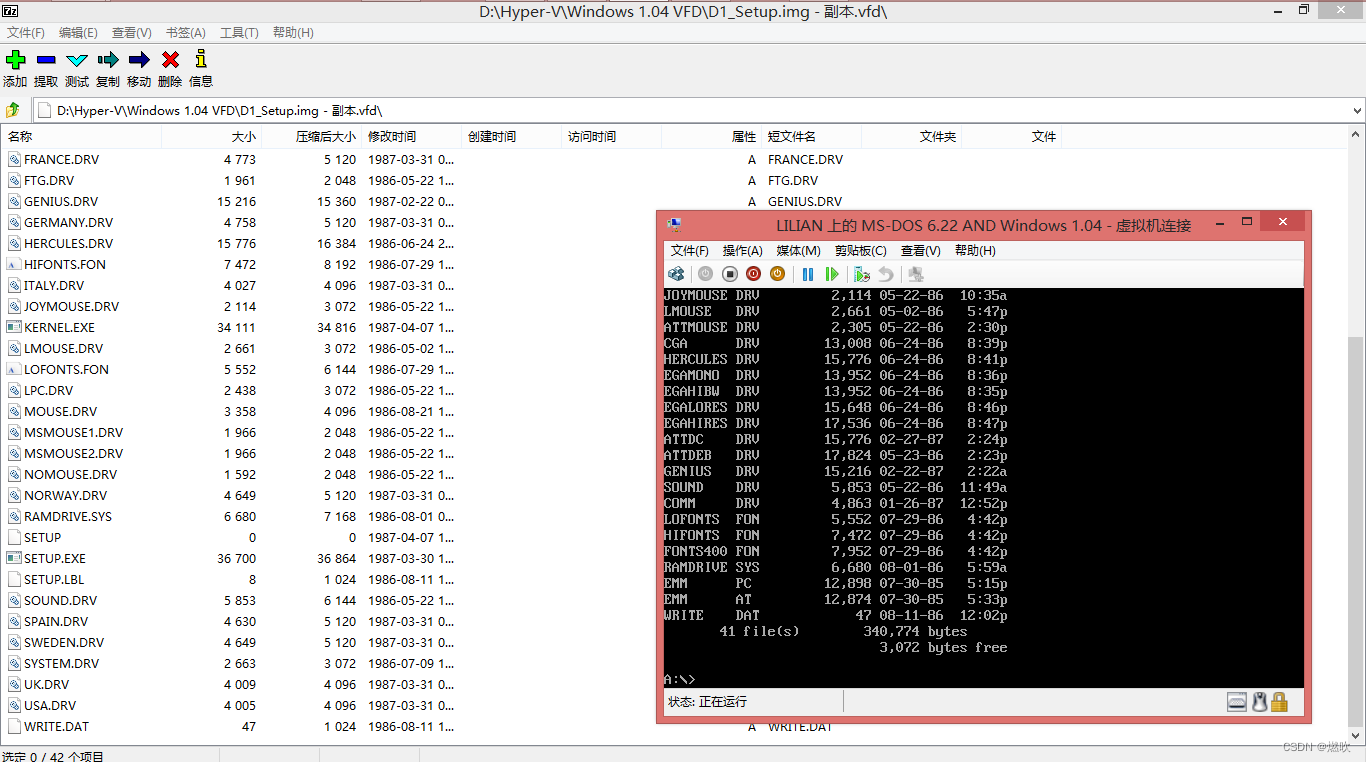Click the Ctrl+Alt+Del icon in VM toolbar
The width and height of the screenshot is (1366, 762).
click(677, 274)
